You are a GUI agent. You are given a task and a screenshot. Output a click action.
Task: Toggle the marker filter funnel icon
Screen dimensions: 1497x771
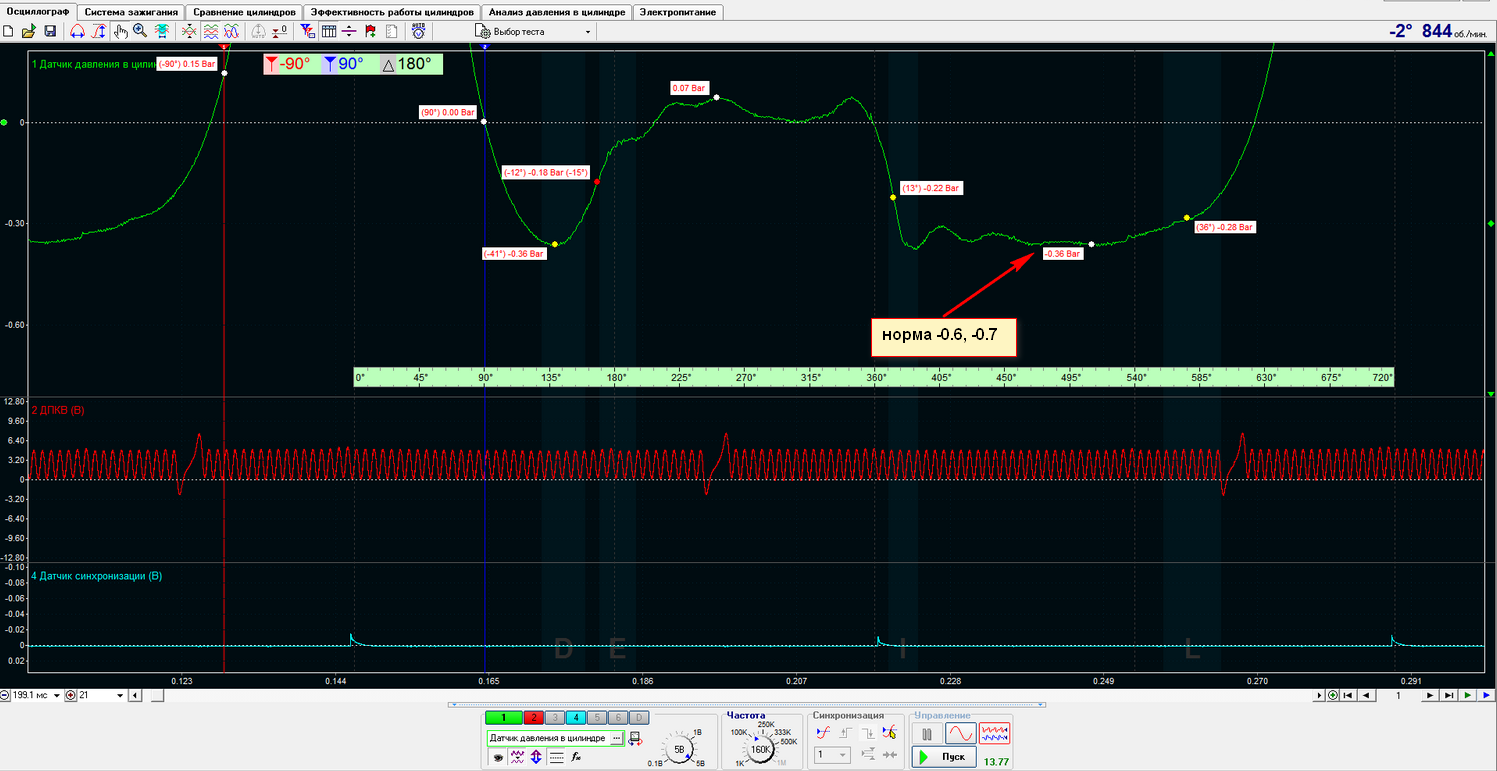click(307, 31)
